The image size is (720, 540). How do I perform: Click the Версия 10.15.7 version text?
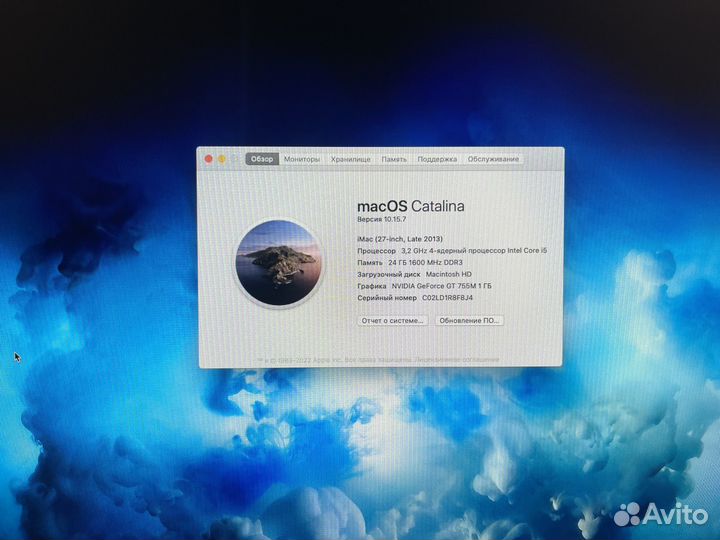(x=382, y=219)
